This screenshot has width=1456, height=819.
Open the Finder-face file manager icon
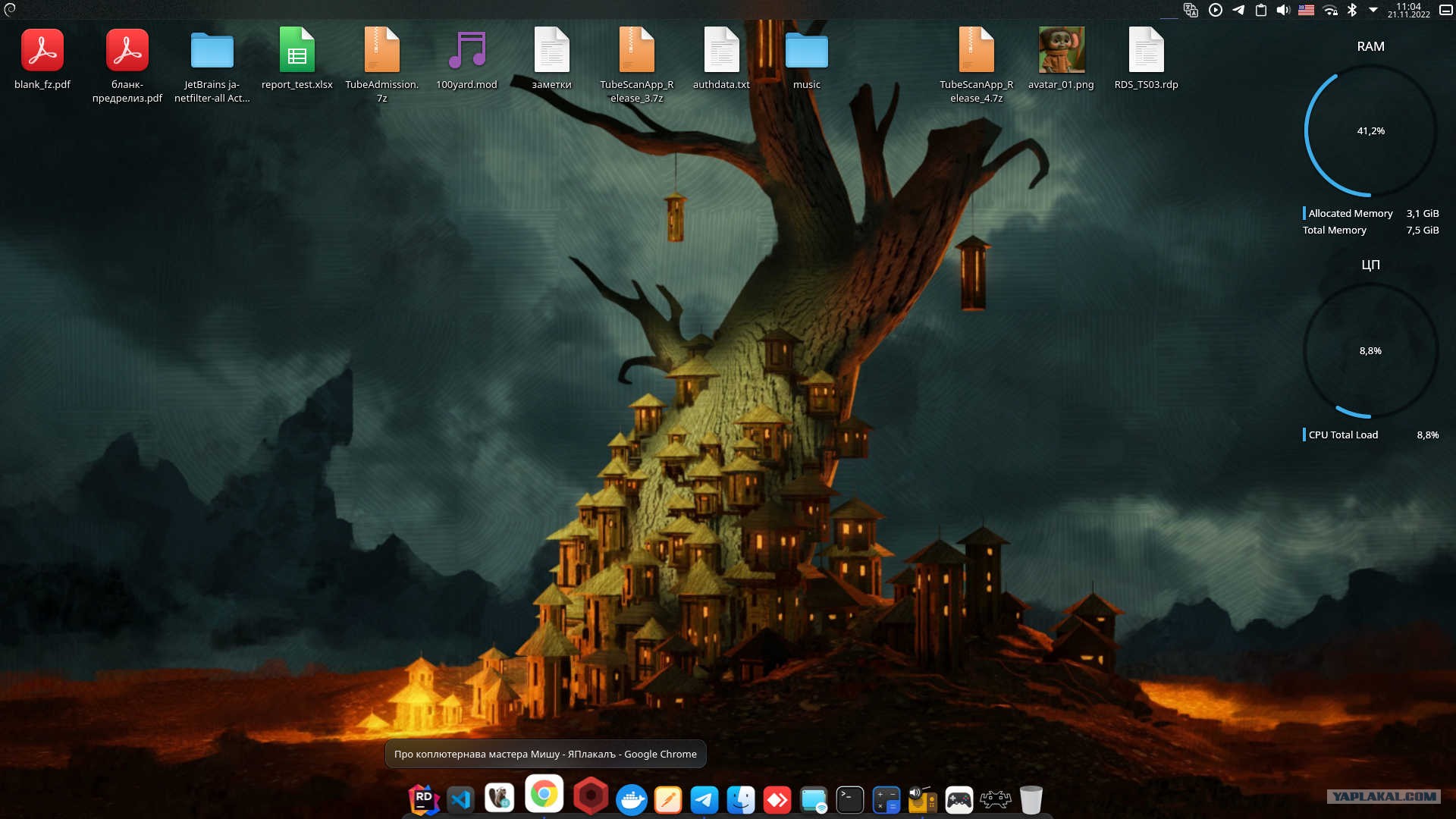[x=741, y=799]
